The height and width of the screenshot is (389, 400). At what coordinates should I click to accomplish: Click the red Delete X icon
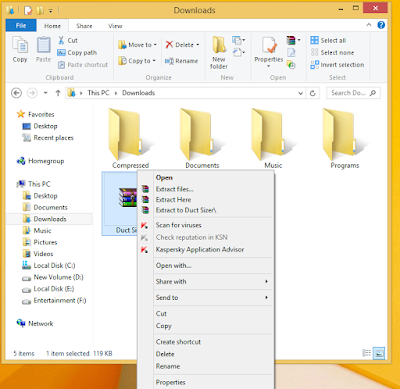point(169,45)
